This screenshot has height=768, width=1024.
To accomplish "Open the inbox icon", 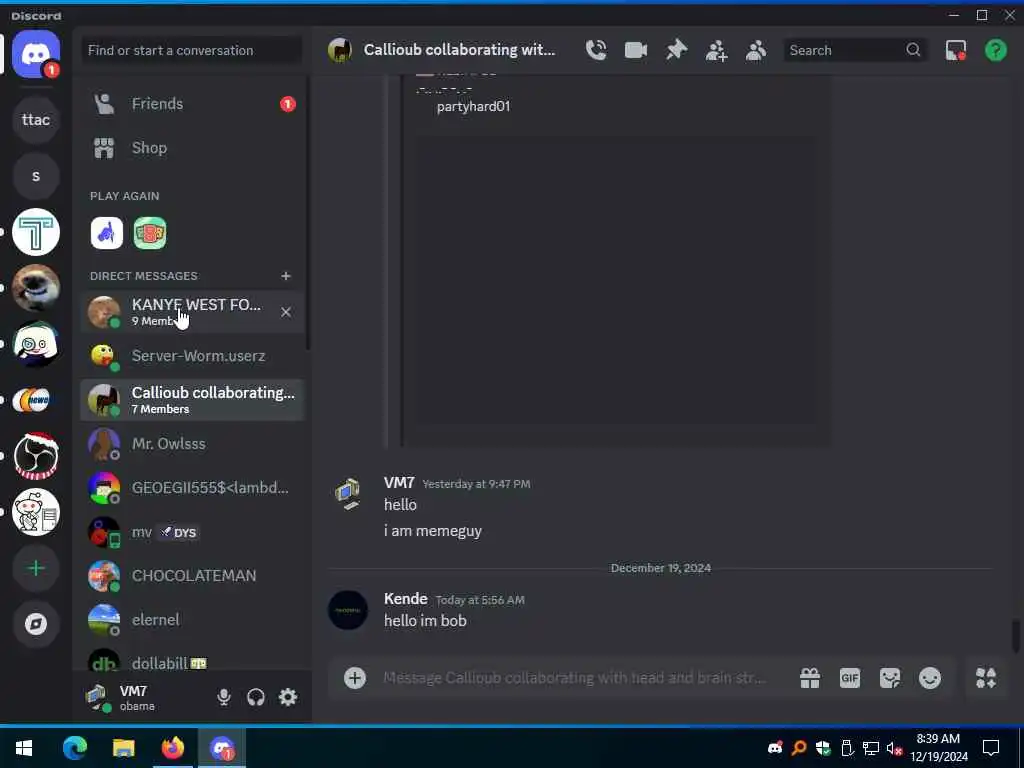I will tap(955, 50).
